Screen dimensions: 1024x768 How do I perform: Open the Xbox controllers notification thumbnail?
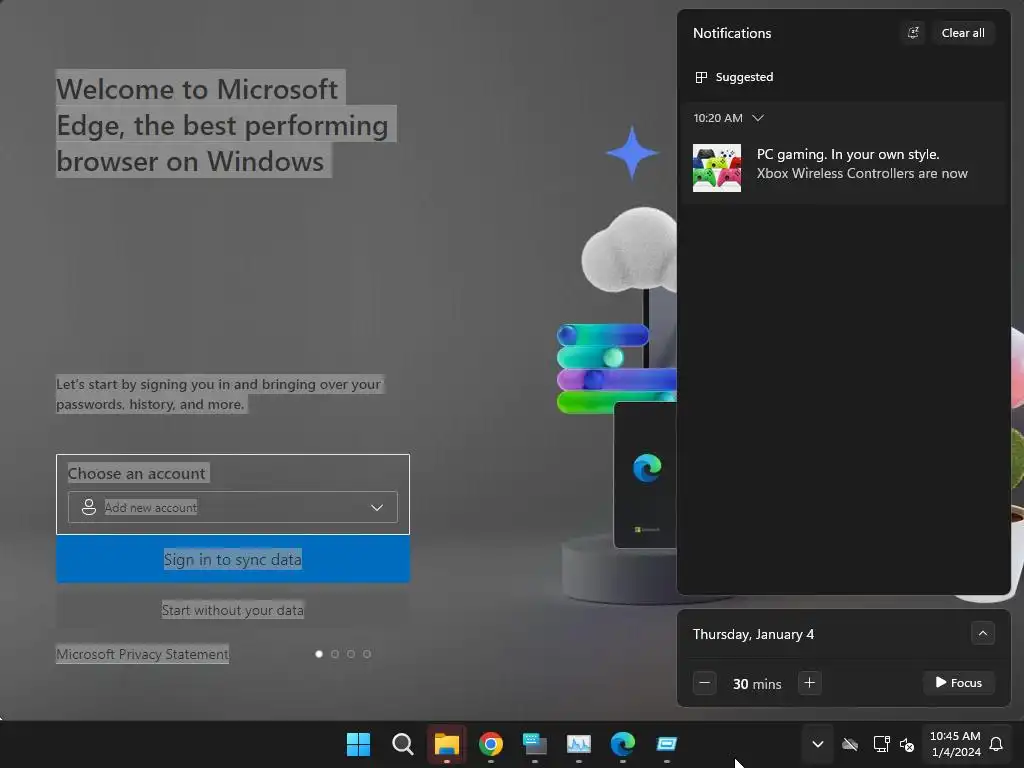[716, 168]
